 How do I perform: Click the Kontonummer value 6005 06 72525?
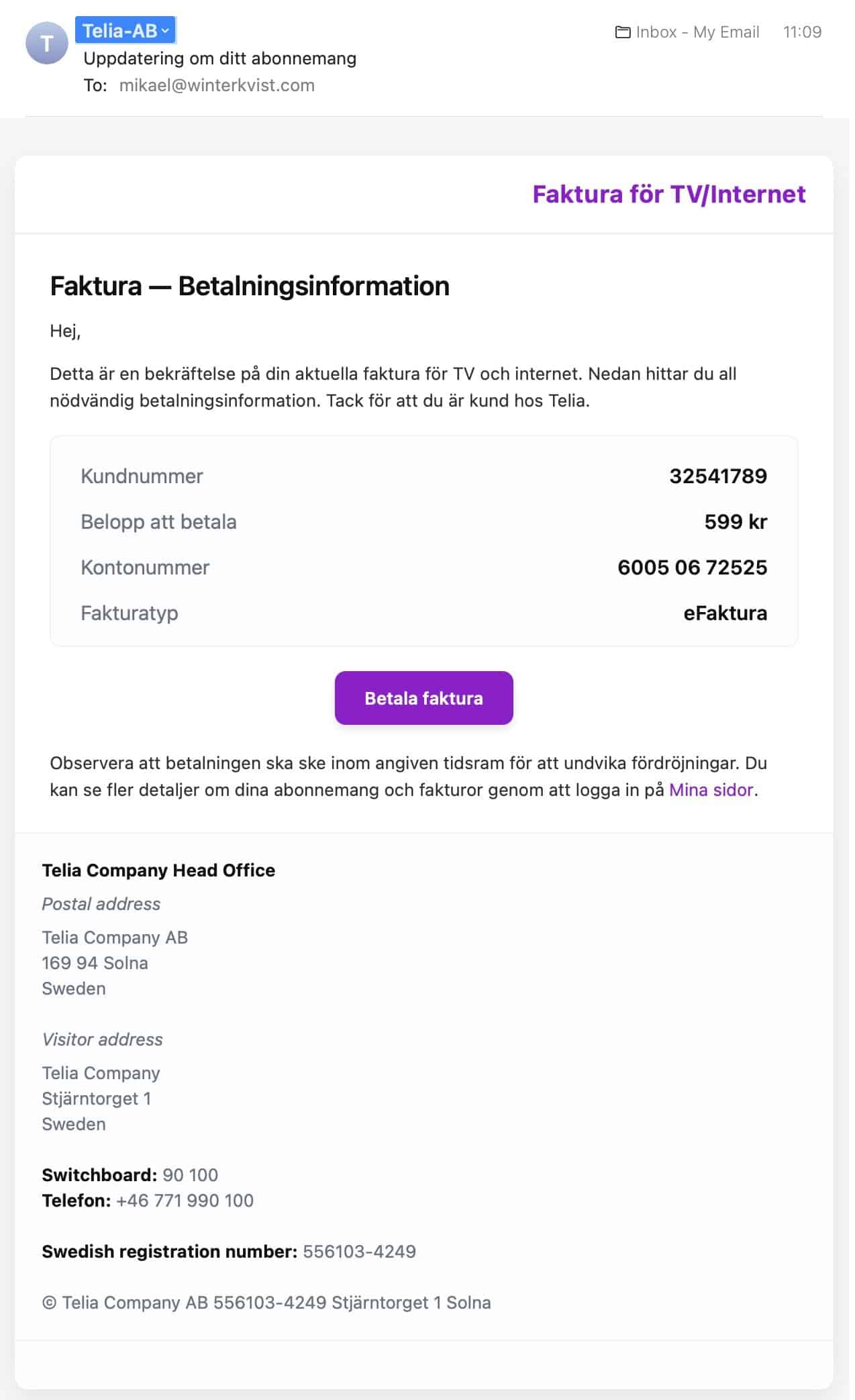692,567
